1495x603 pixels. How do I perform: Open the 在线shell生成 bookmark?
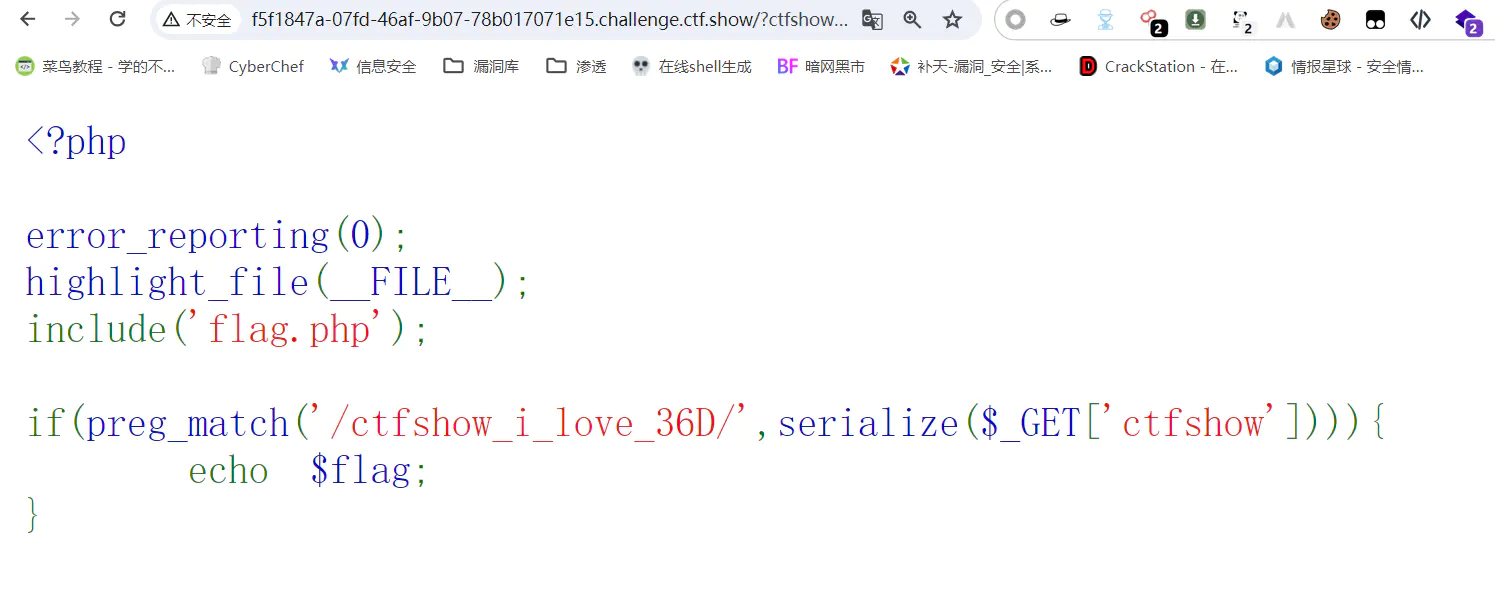[x=692, y=66]
